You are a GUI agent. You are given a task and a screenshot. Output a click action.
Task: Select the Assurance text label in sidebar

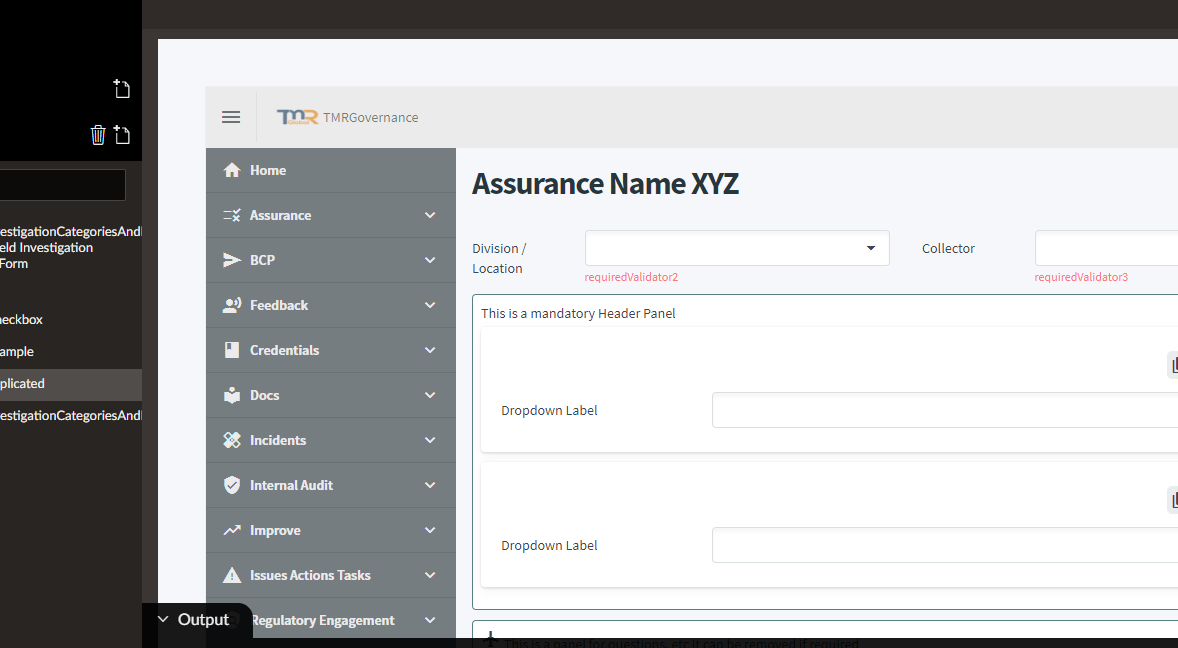point(280,215)
